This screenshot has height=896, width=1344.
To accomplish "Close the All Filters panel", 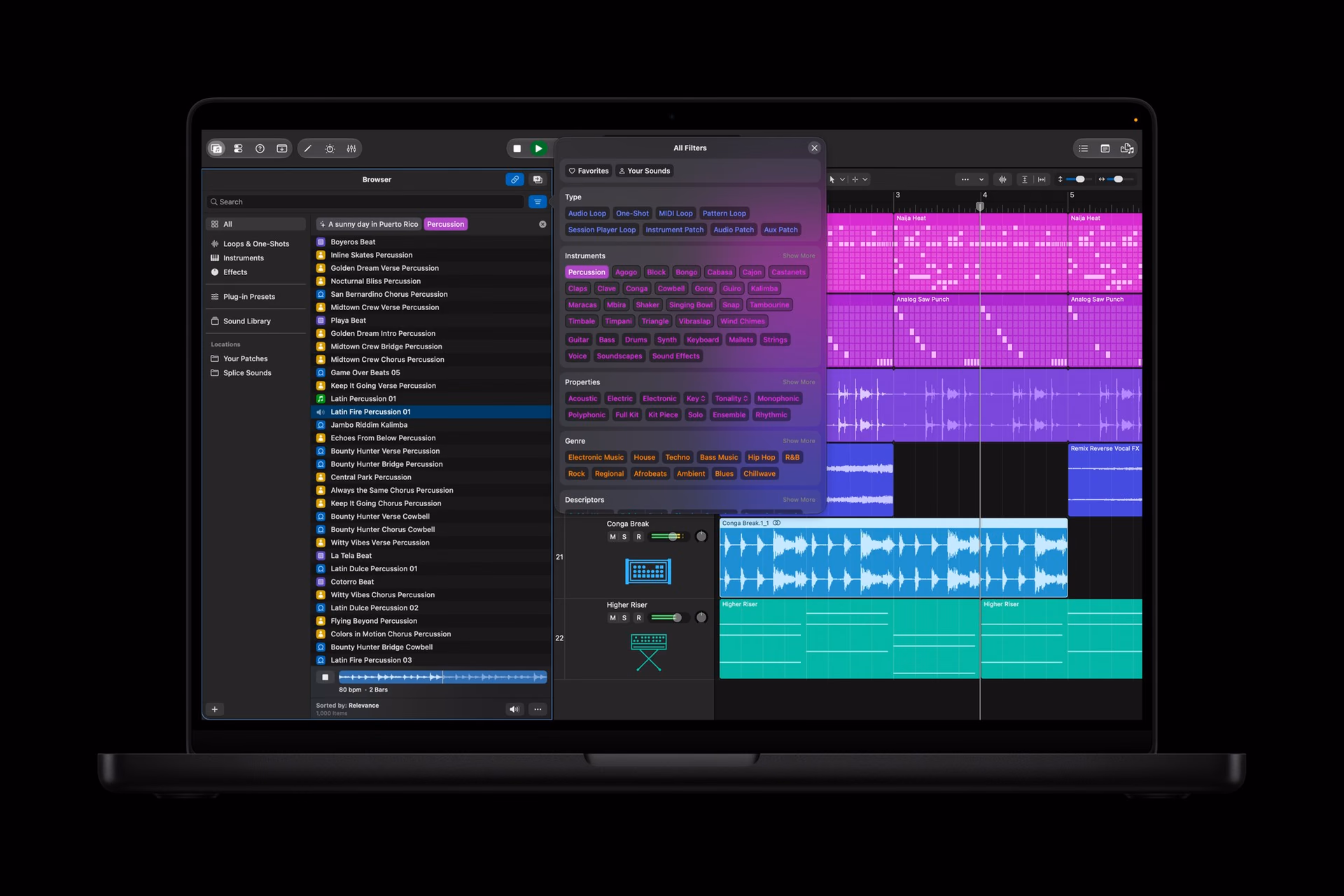I will click(x=814, y=148).
